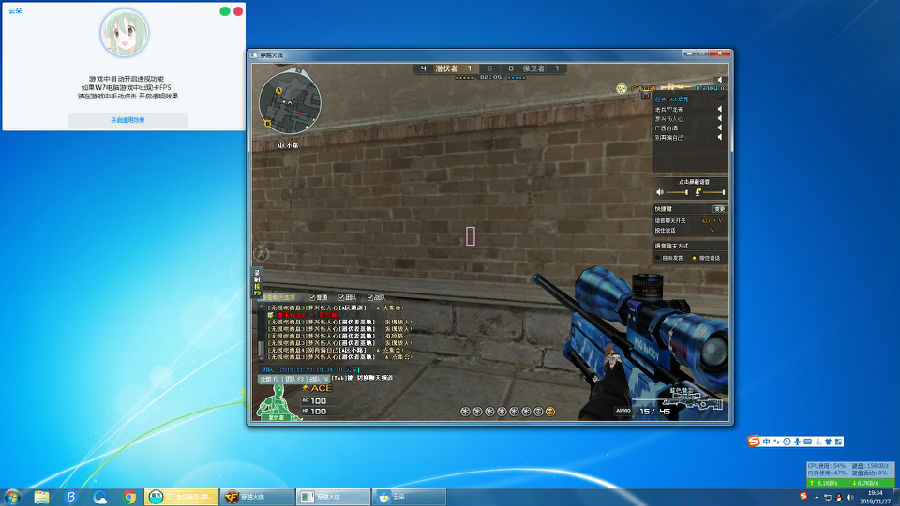Toggle the 普通 chat filter checkbox
This screenshot has width=900, height=506.
tap(312, 297)
